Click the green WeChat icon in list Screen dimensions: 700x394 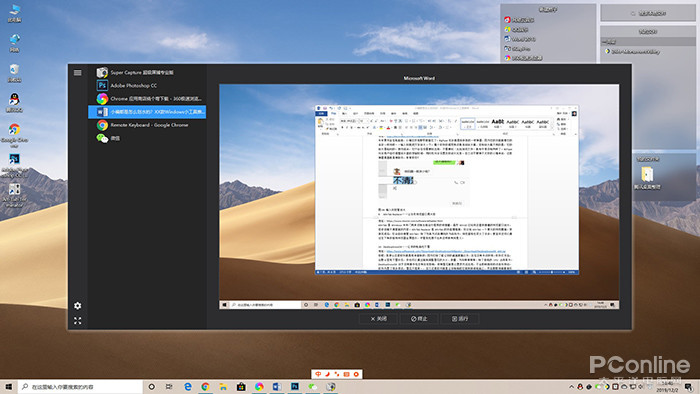pyautogui.click(x=102, y=138)
